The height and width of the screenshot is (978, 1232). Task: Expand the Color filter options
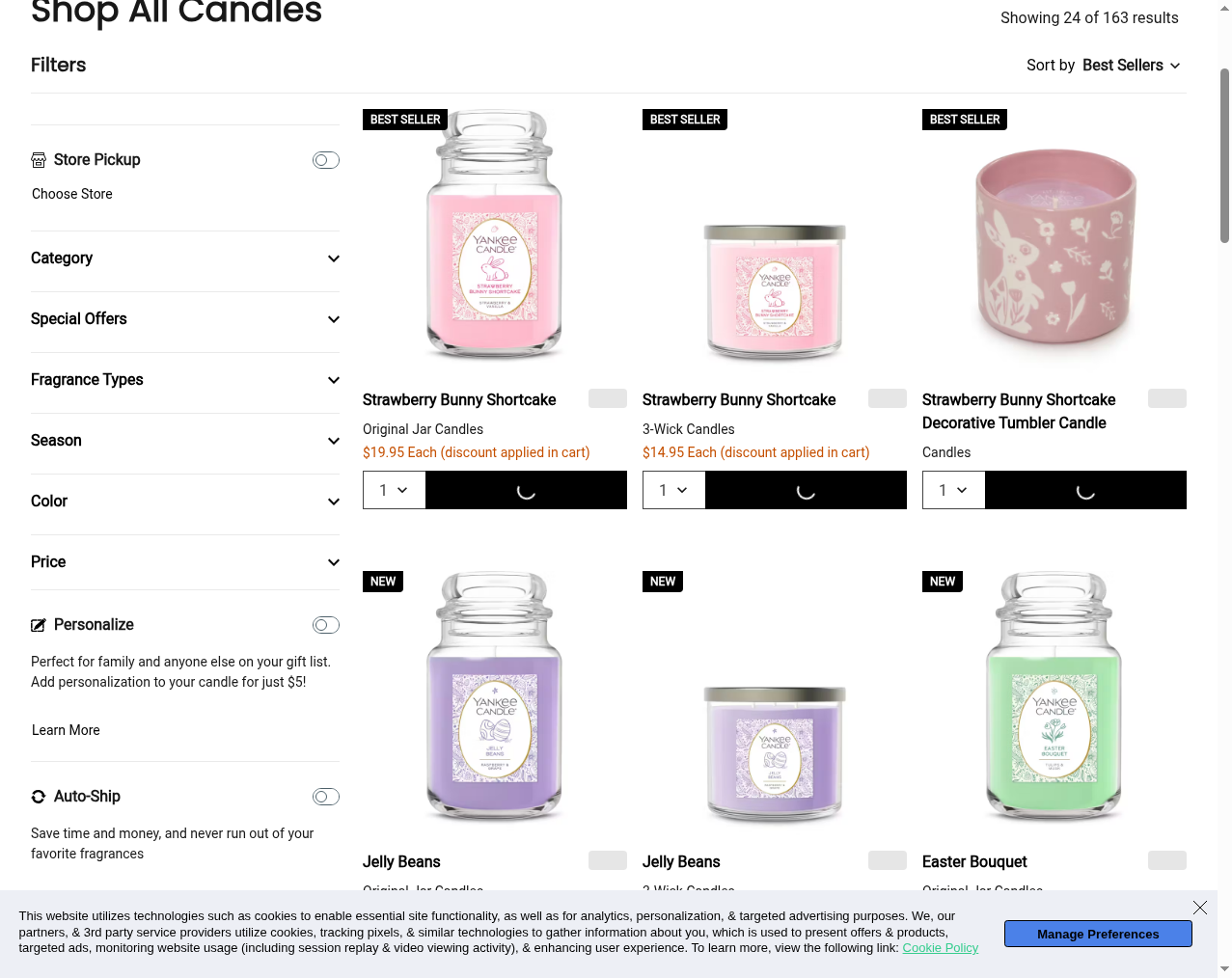[x=185, y=502]
